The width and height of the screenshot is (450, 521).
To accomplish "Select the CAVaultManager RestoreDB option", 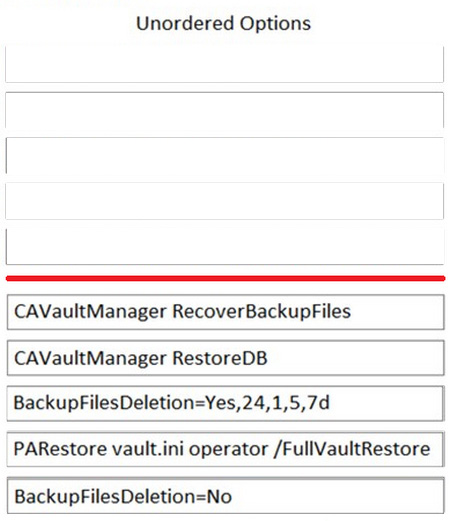I will 225,358.
